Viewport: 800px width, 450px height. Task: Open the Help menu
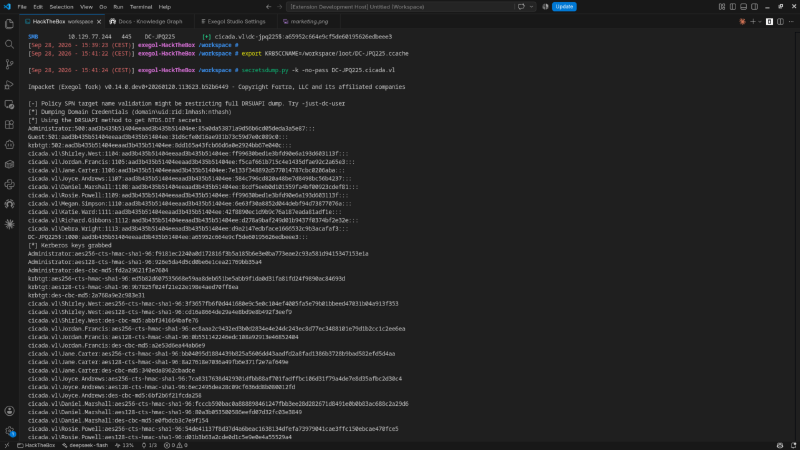click(164, 7)
